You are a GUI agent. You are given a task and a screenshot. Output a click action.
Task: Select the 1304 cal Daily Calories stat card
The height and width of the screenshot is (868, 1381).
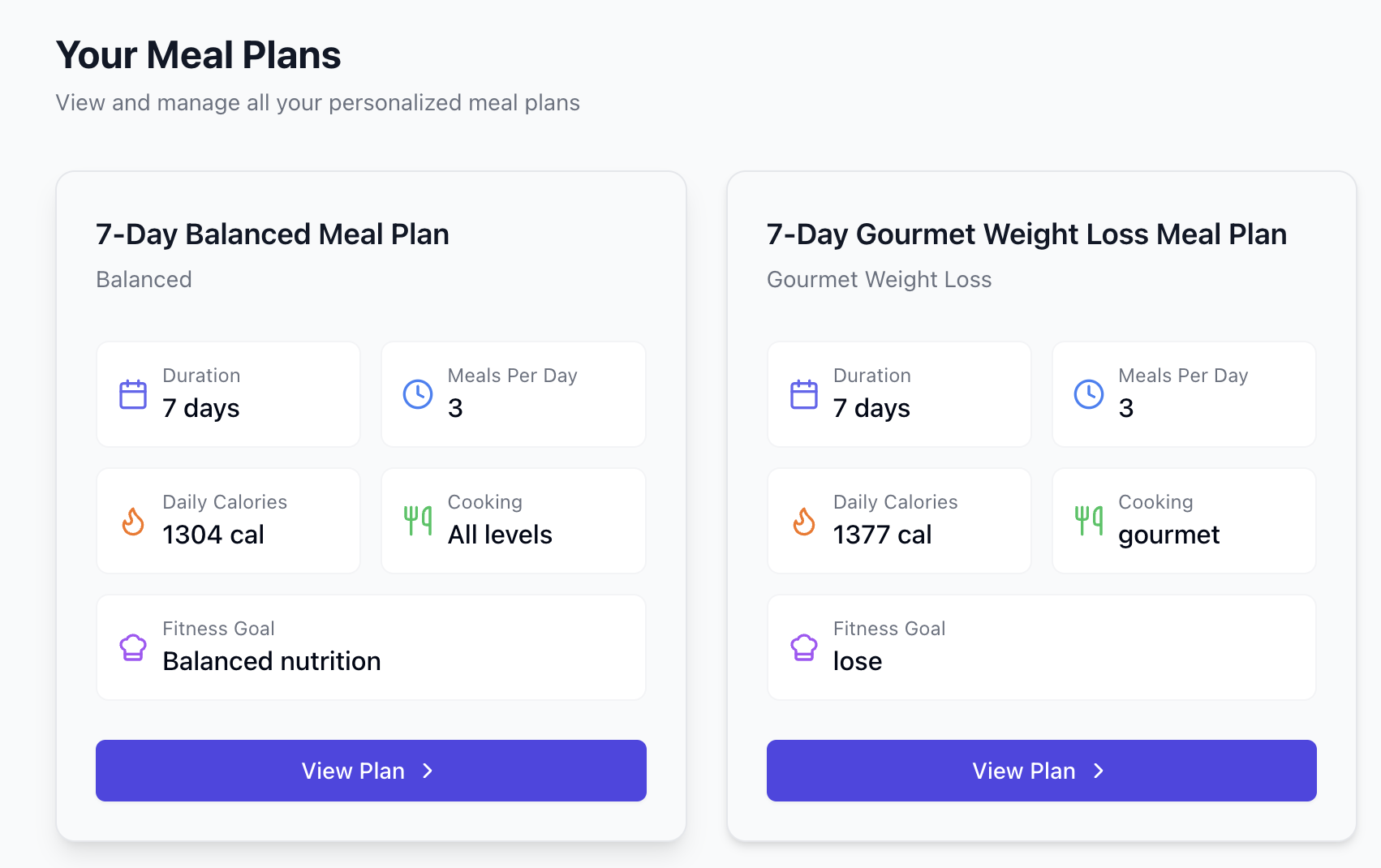[228, 521]
